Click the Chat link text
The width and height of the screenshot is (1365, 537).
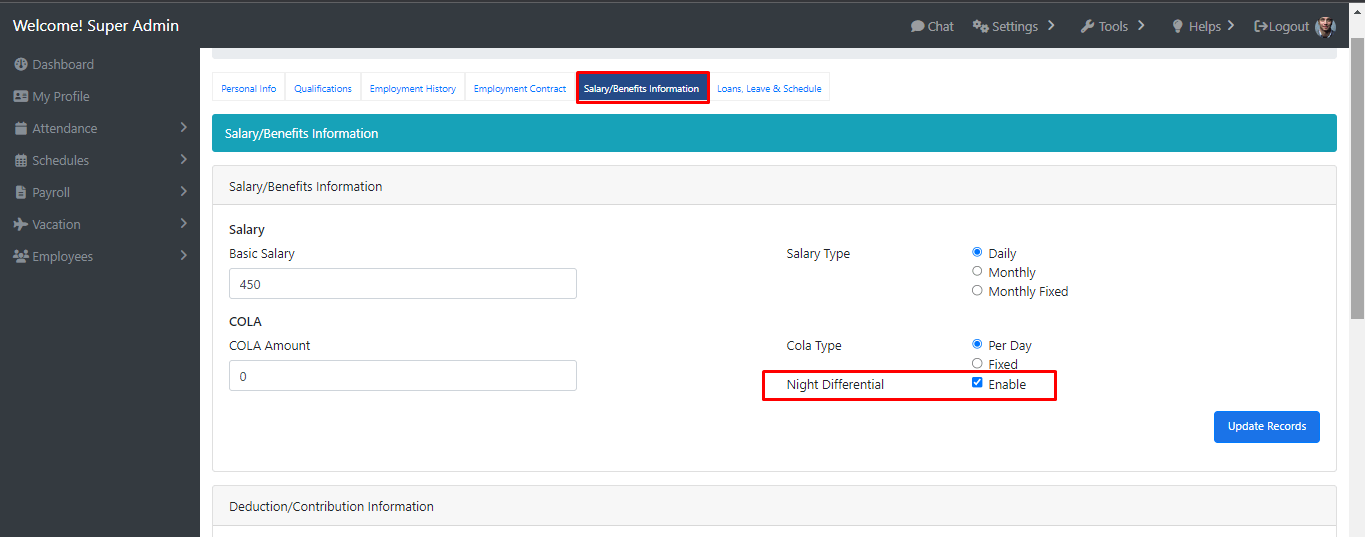point(941,26)
